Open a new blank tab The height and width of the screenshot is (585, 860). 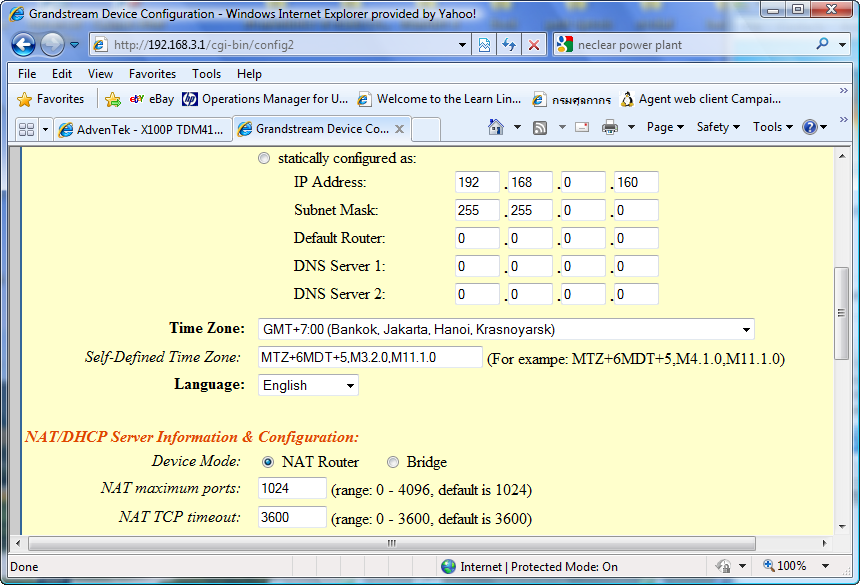pyautogui.click(x=426, y=129)
